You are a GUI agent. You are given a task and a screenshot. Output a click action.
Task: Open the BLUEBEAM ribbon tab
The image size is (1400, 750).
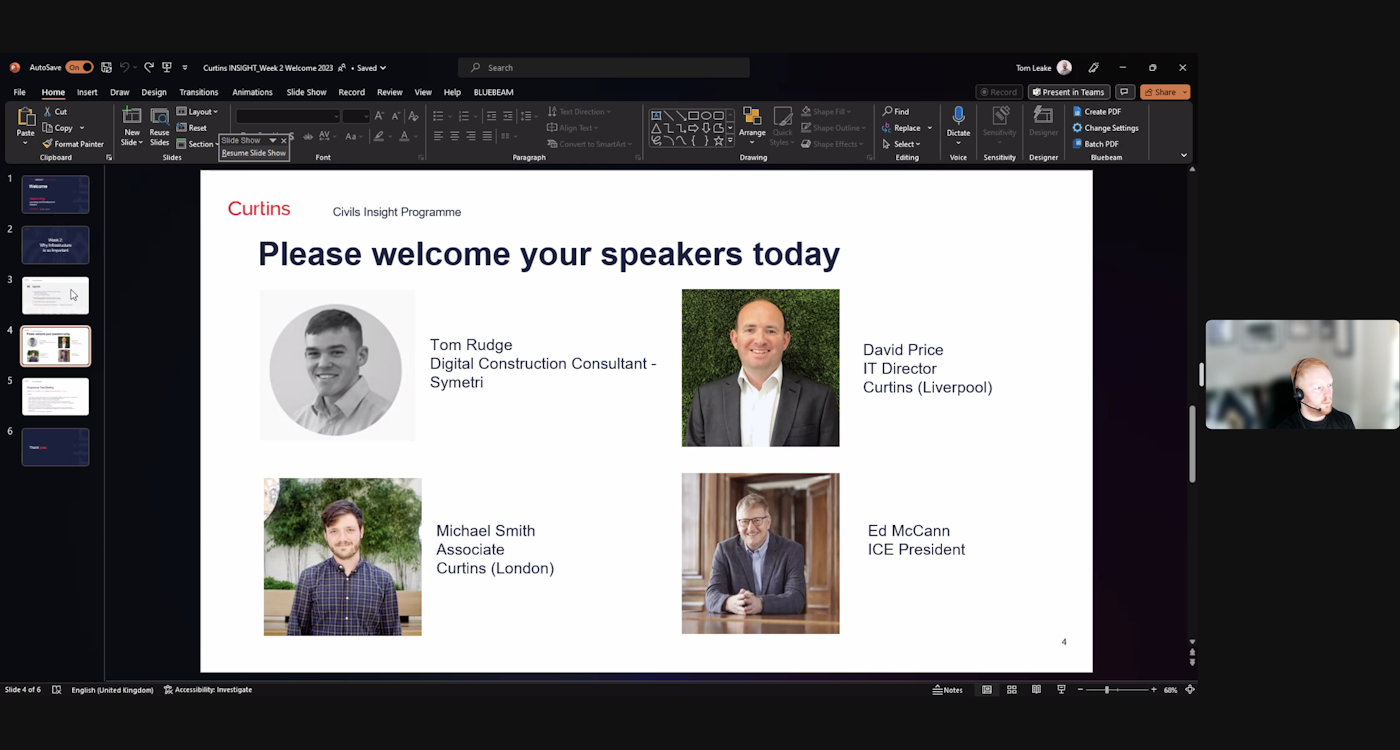(x=493, y=92)
